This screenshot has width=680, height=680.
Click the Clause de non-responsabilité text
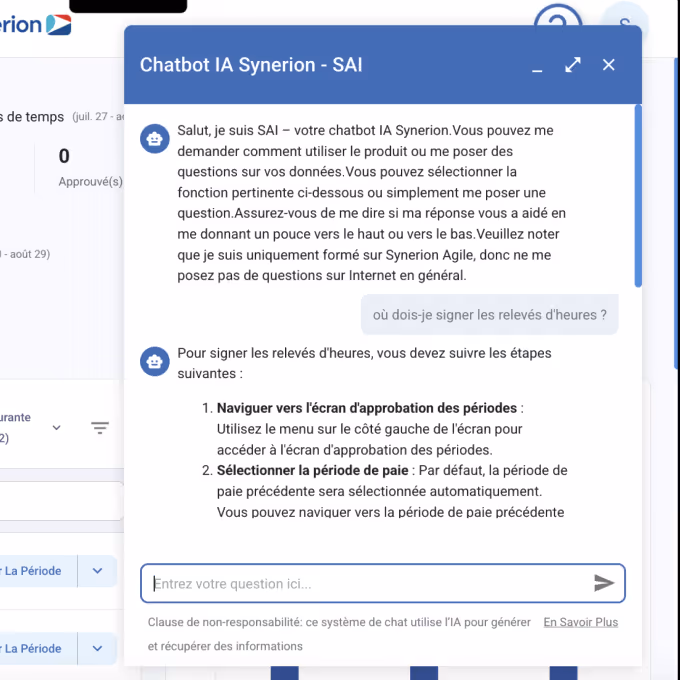339,634
